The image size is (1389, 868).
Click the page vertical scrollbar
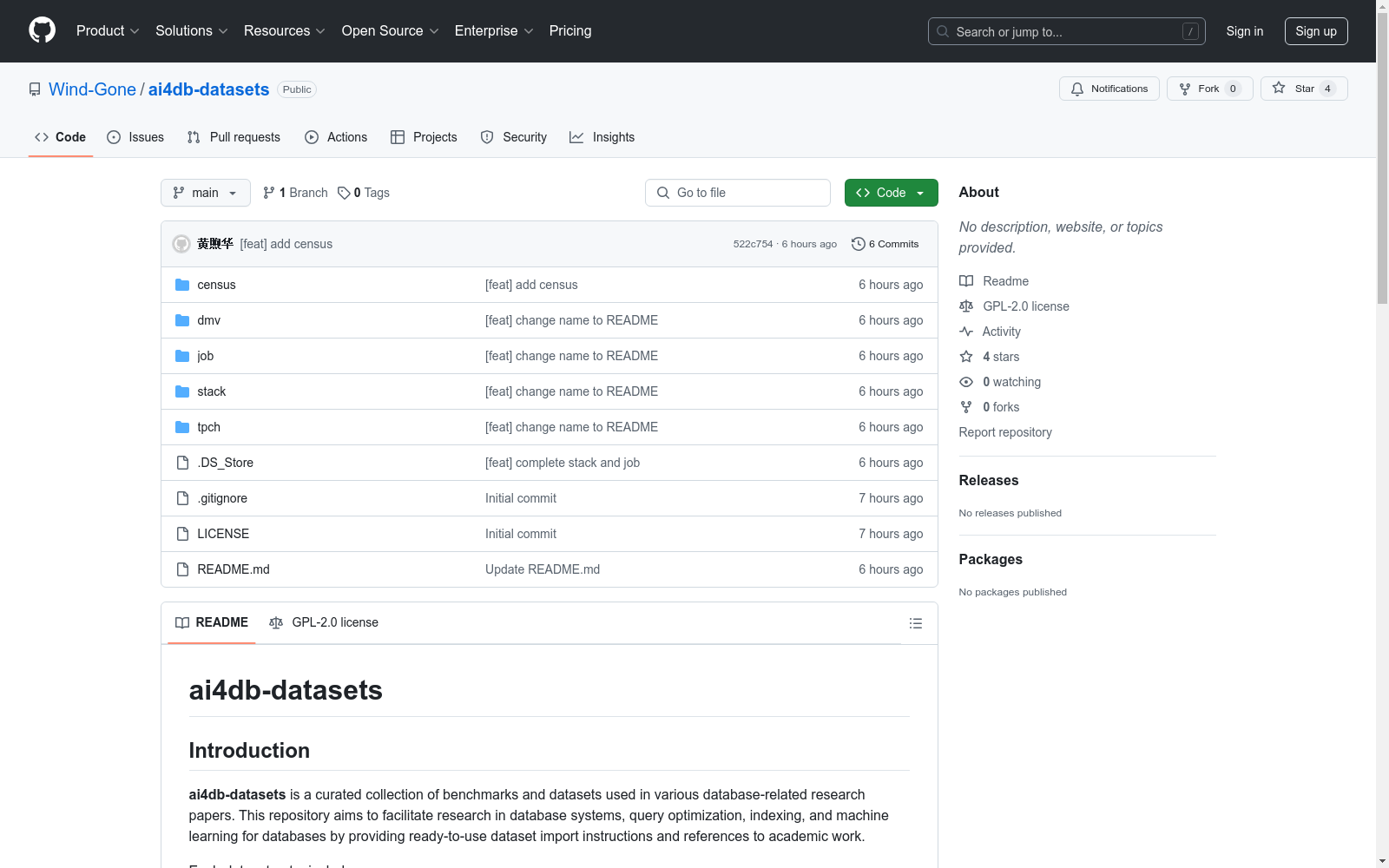tap(1382, 434)
